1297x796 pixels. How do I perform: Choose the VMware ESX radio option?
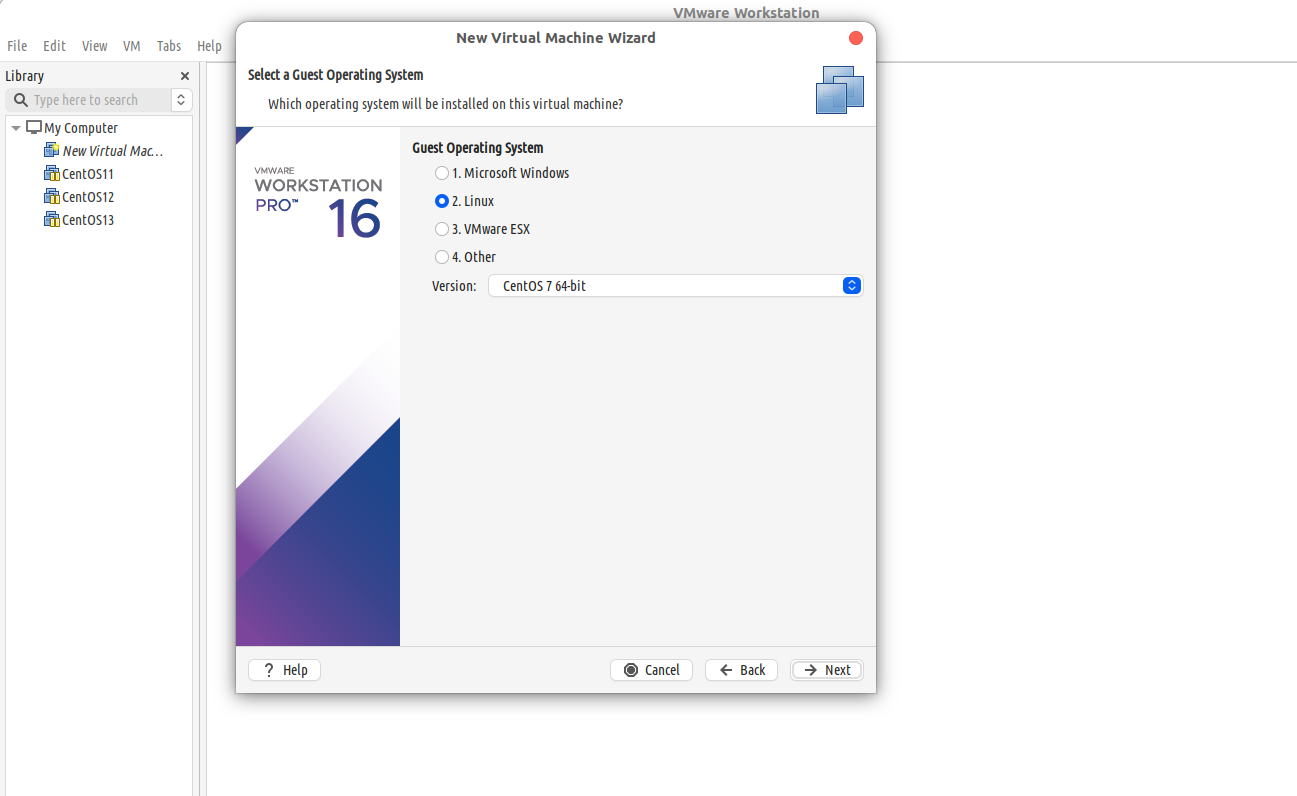tap(442, 229)
